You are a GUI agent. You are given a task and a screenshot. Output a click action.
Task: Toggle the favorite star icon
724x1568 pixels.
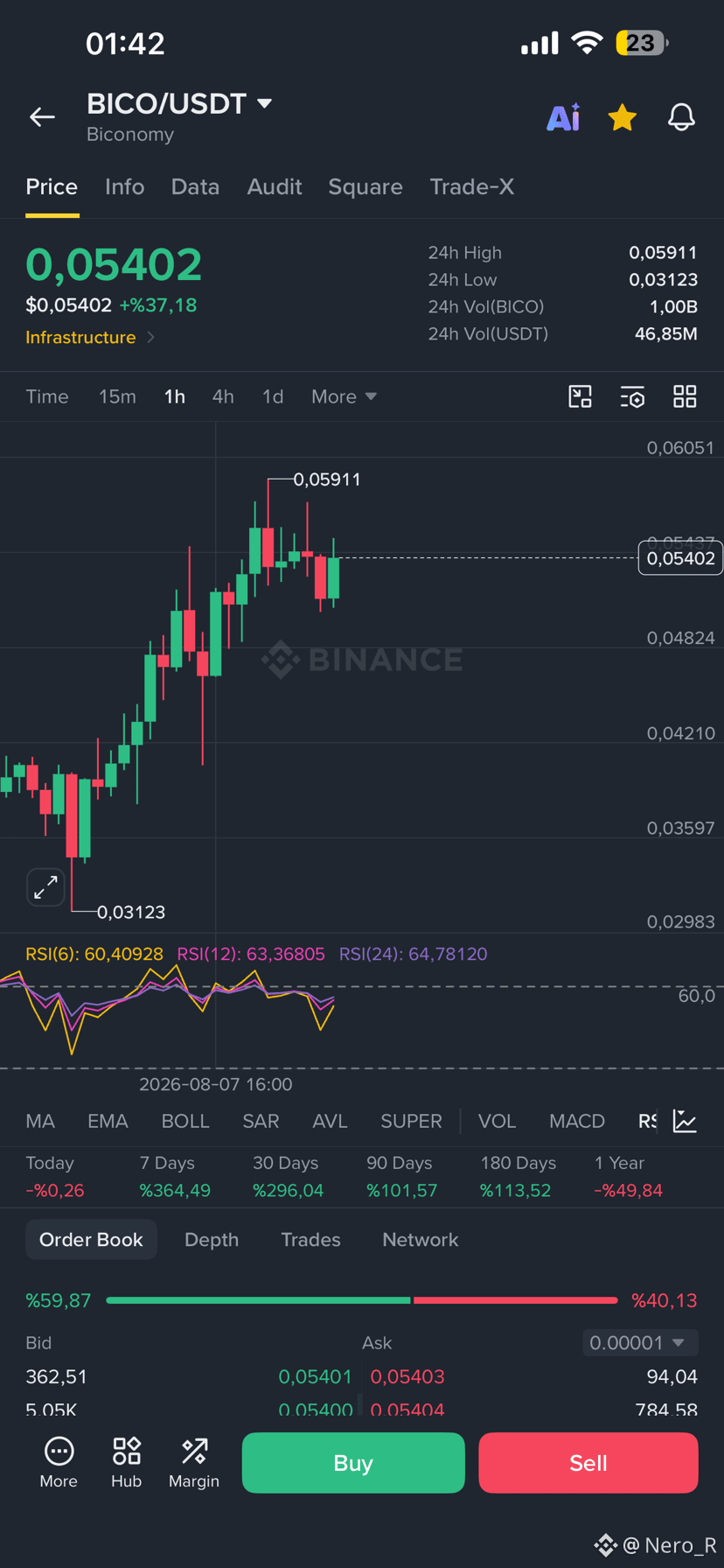pyautogui.click(x=622, y=116)
